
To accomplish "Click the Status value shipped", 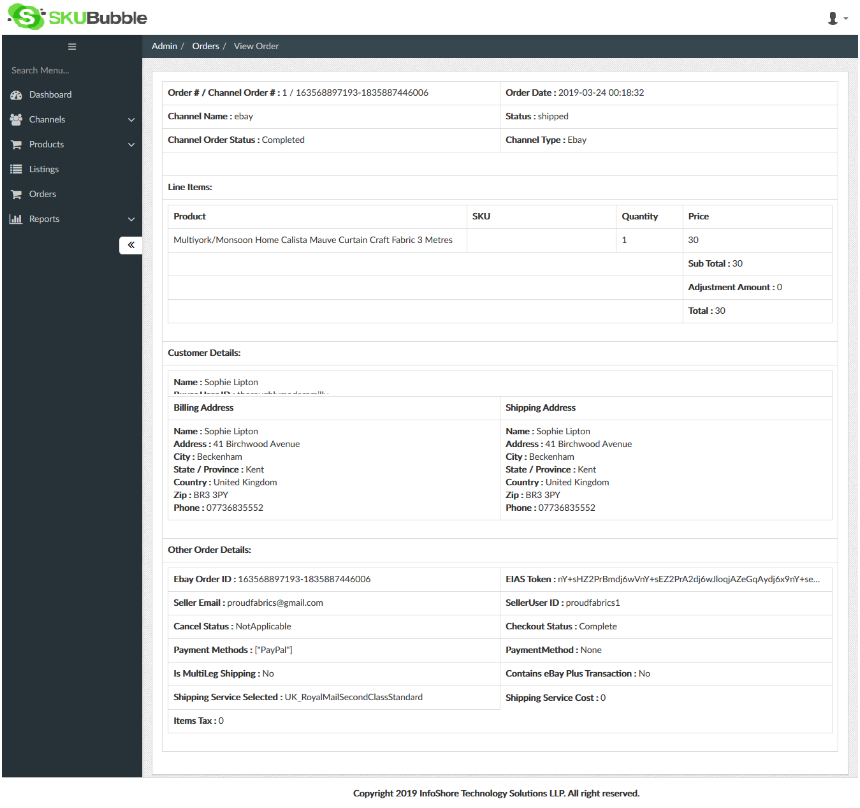I will 553,116.
